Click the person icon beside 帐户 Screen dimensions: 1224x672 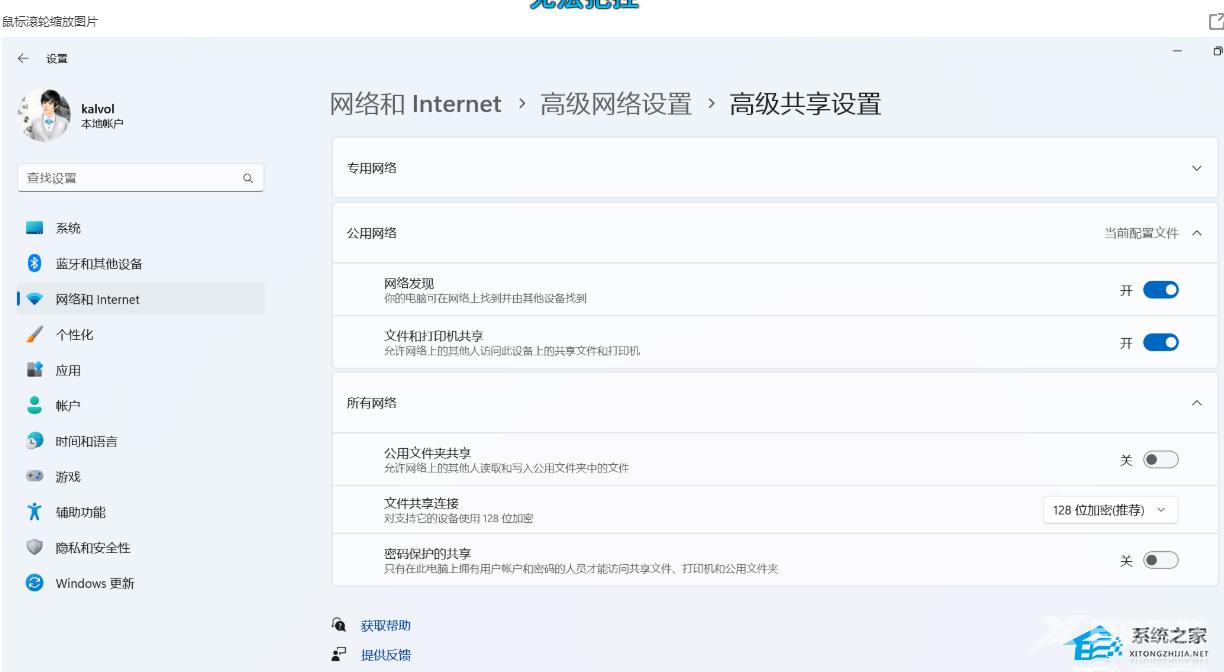[35, 405]
